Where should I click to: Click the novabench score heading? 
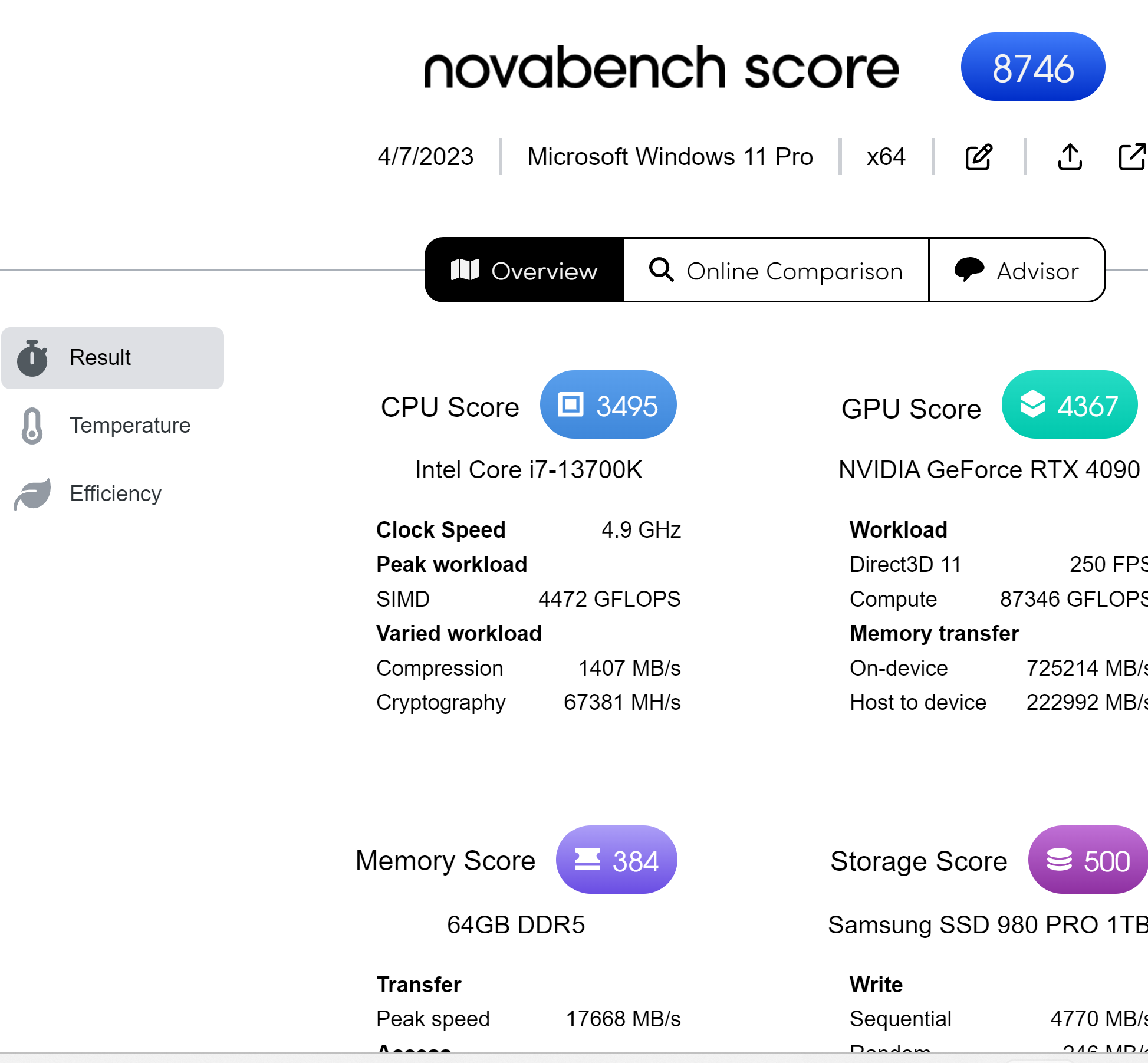click(x=662, y=67)
